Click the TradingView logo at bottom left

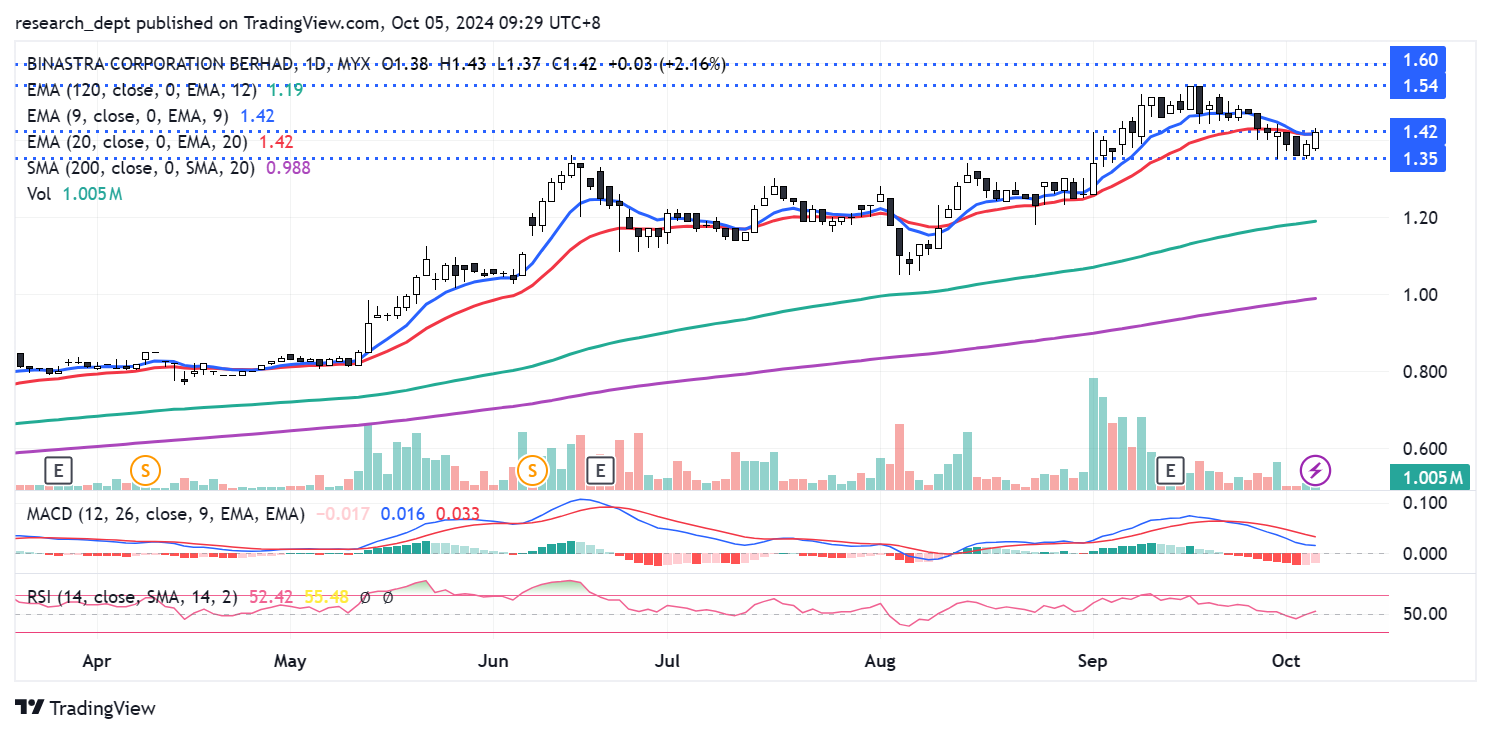click(86, 708)
